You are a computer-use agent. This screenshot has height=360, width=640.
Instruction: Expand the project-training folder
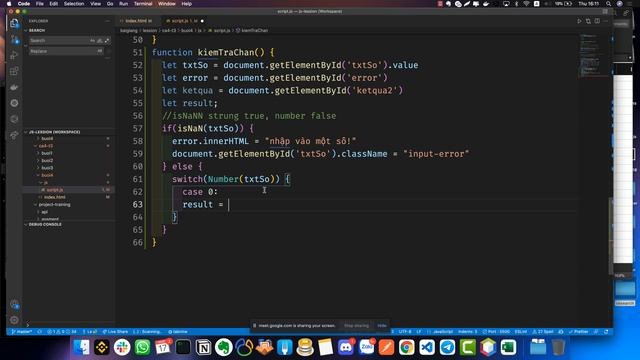click(x=54, y=204)
